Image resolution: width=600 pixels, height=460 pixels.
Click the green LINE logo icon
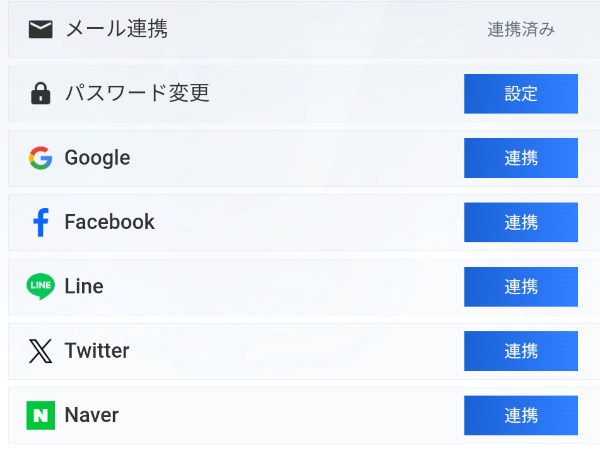[x=41, y=286]
